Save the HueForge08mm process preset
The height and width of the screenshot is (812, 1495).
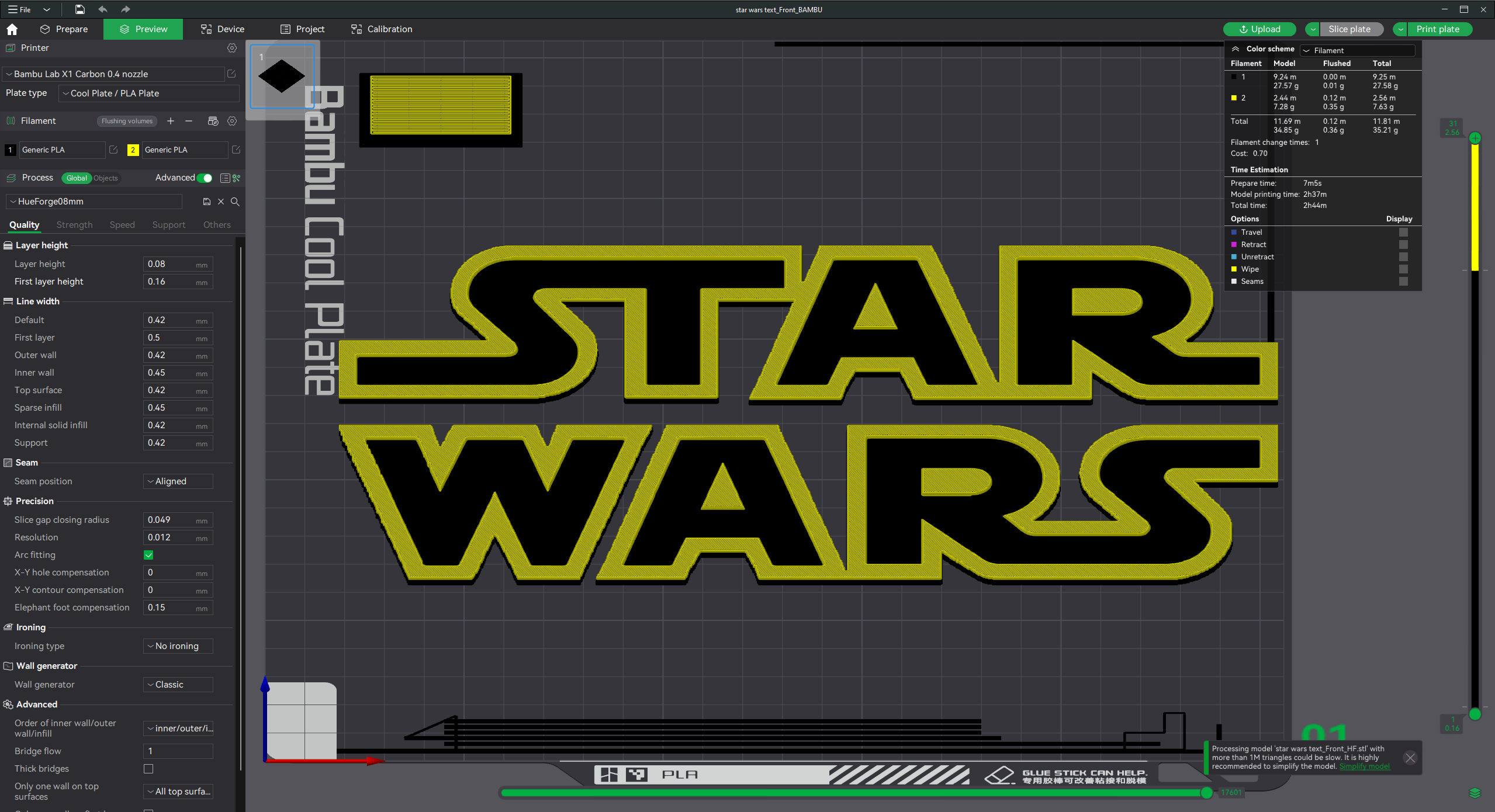click(206, 202)
